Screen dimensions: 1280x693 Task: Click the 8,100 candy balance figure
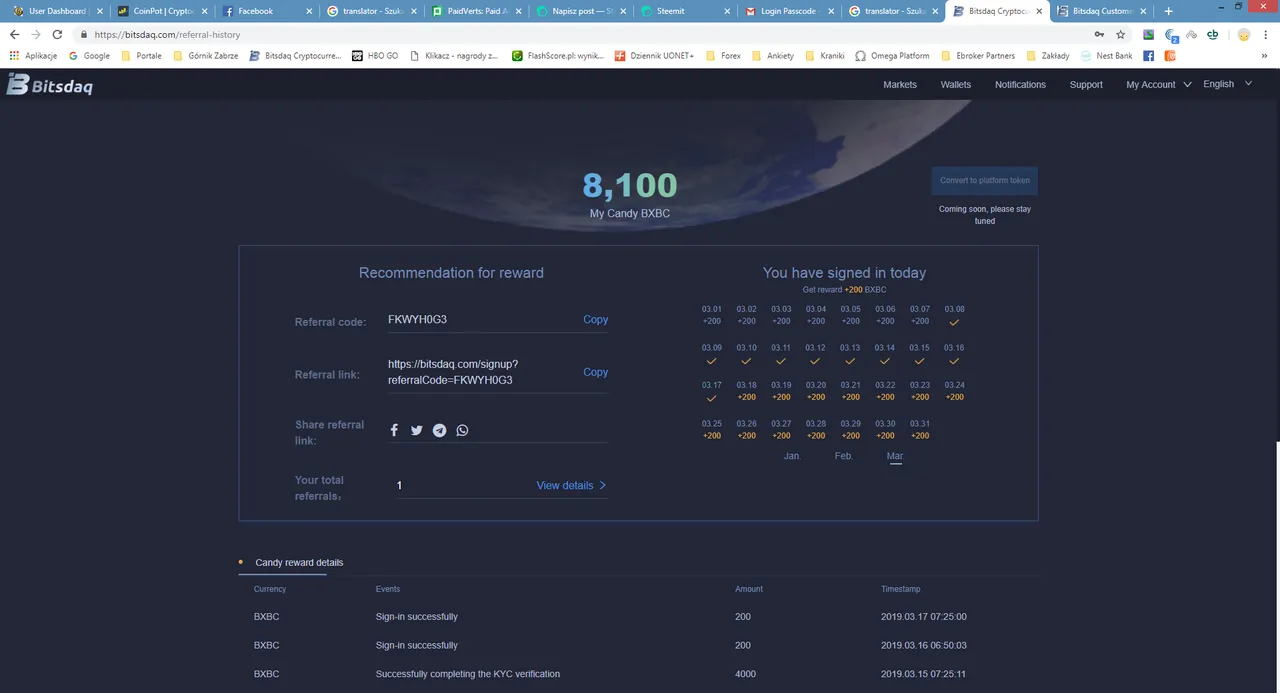pyautogui.click(x=630, y=186)
